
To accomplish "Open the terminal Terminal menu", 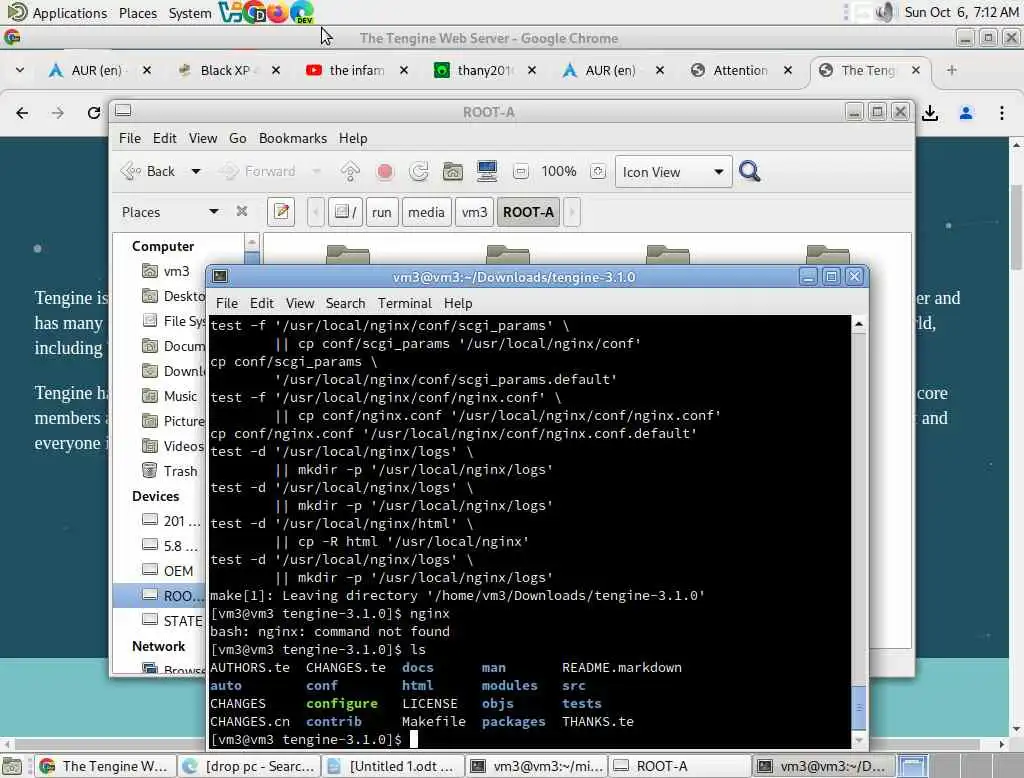I will 404,303.
